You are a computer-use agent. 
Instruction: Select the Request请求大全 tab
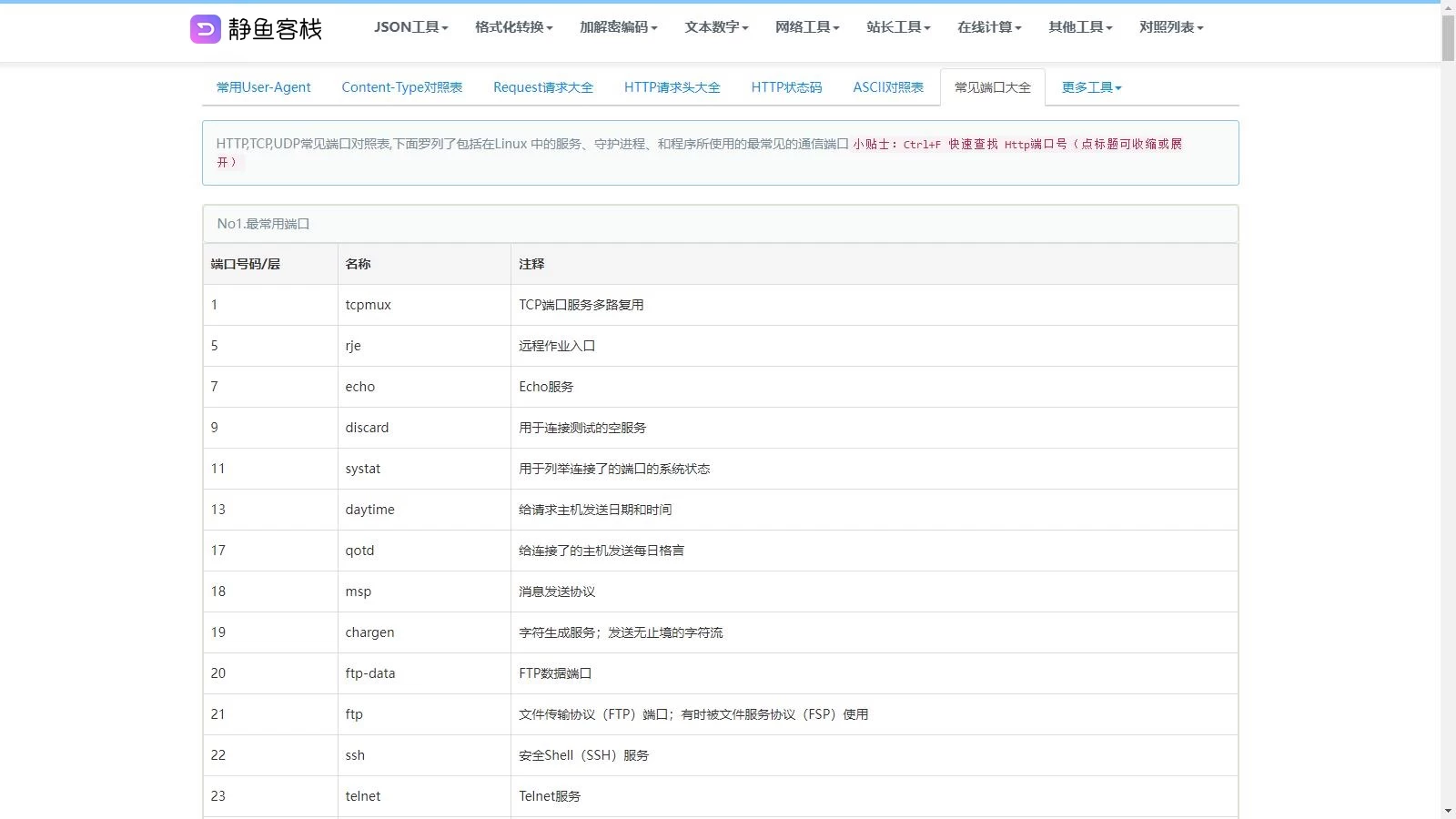pos(542,87)
